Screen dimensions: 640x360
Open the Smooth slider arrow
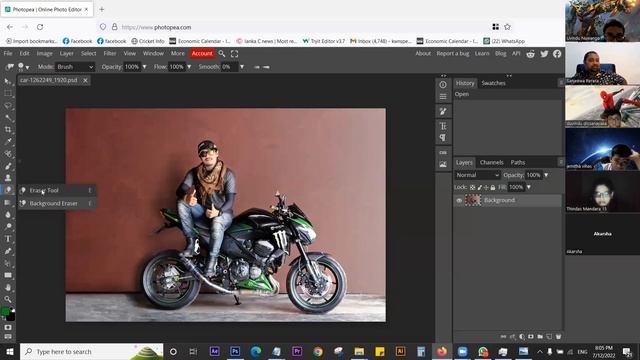pos(242,67)
